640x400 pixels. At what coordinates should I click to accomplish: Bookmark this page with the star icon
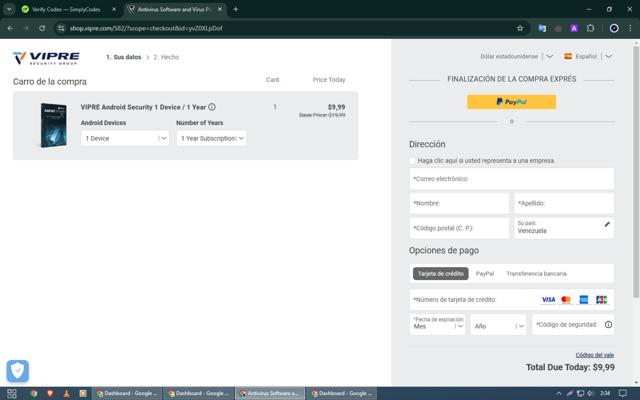[520, 28]
